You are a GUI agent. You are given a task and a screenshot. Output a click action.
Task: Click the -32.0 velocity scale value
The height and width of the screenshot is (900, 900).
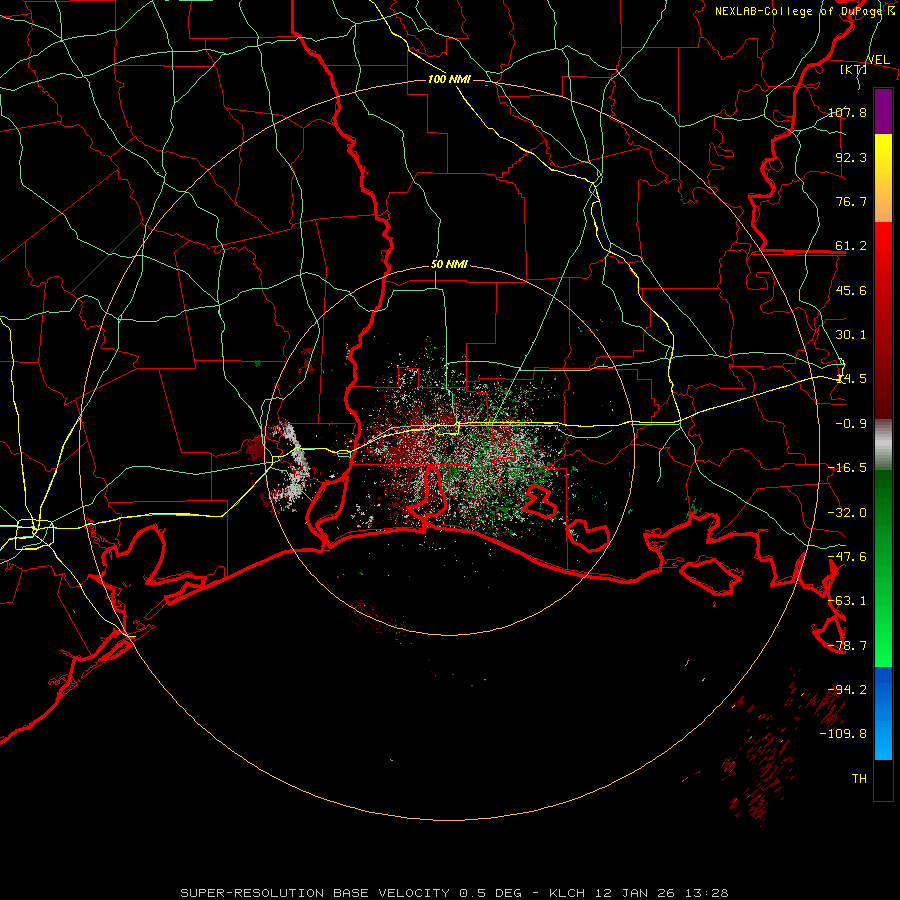pyautogui.click(x=847, y=513)
